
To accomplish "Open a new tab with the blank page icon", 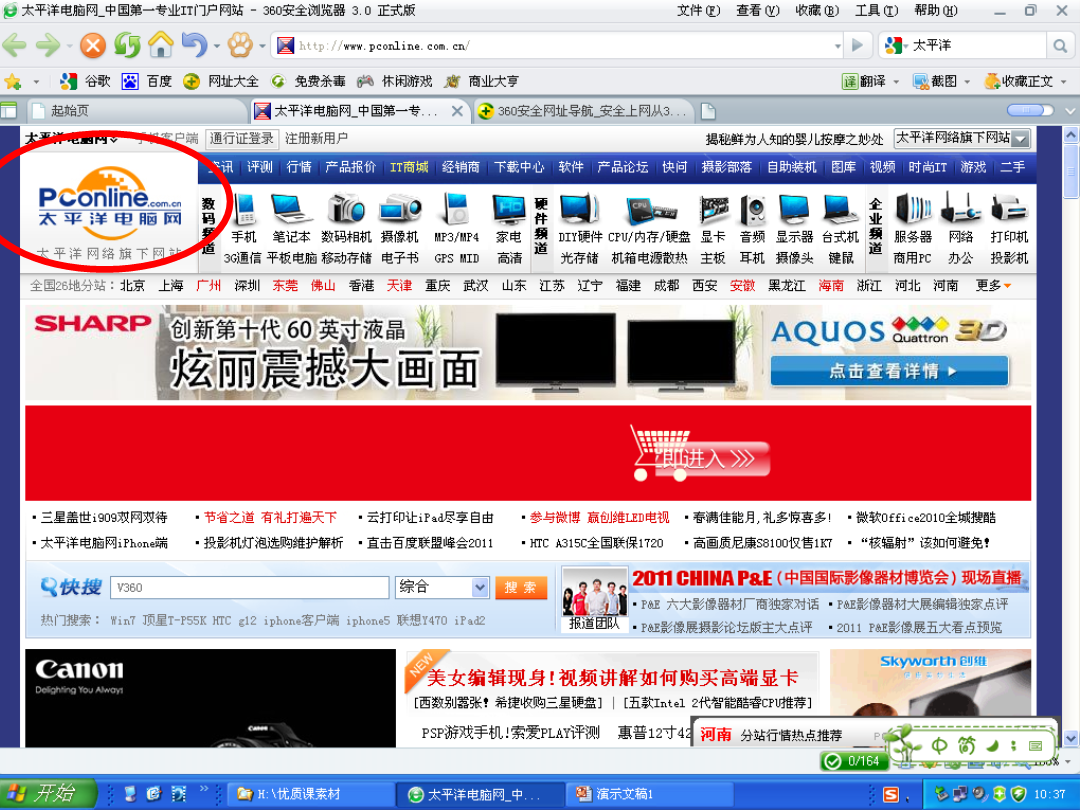I will 708,111.
